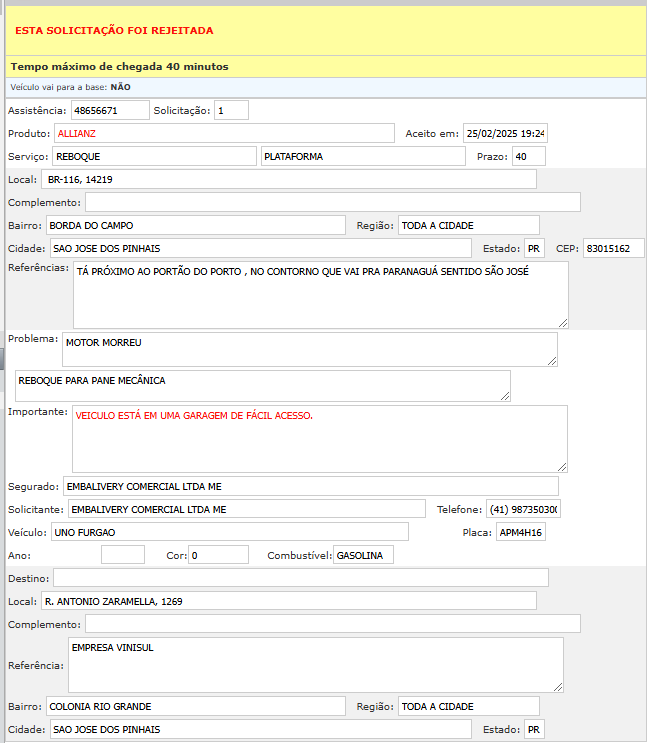Grab the Importante text area resize handle

point(562,467)
